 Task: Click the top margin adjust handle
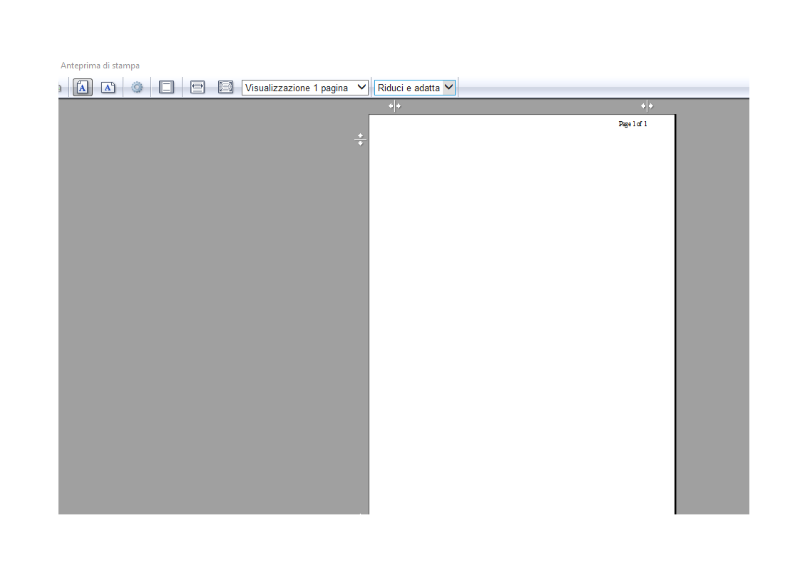[360, 139]
